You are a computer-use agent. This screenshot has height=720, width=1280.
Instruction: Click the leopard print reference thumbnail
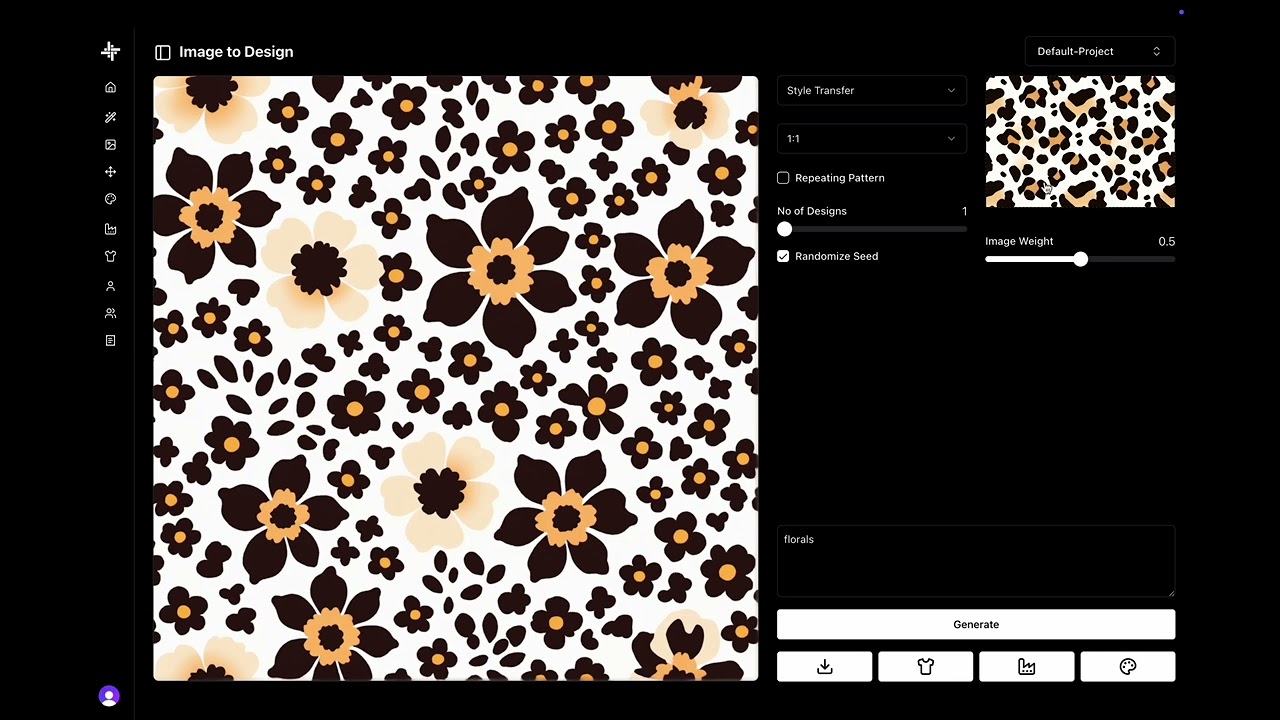point(1080,142)
